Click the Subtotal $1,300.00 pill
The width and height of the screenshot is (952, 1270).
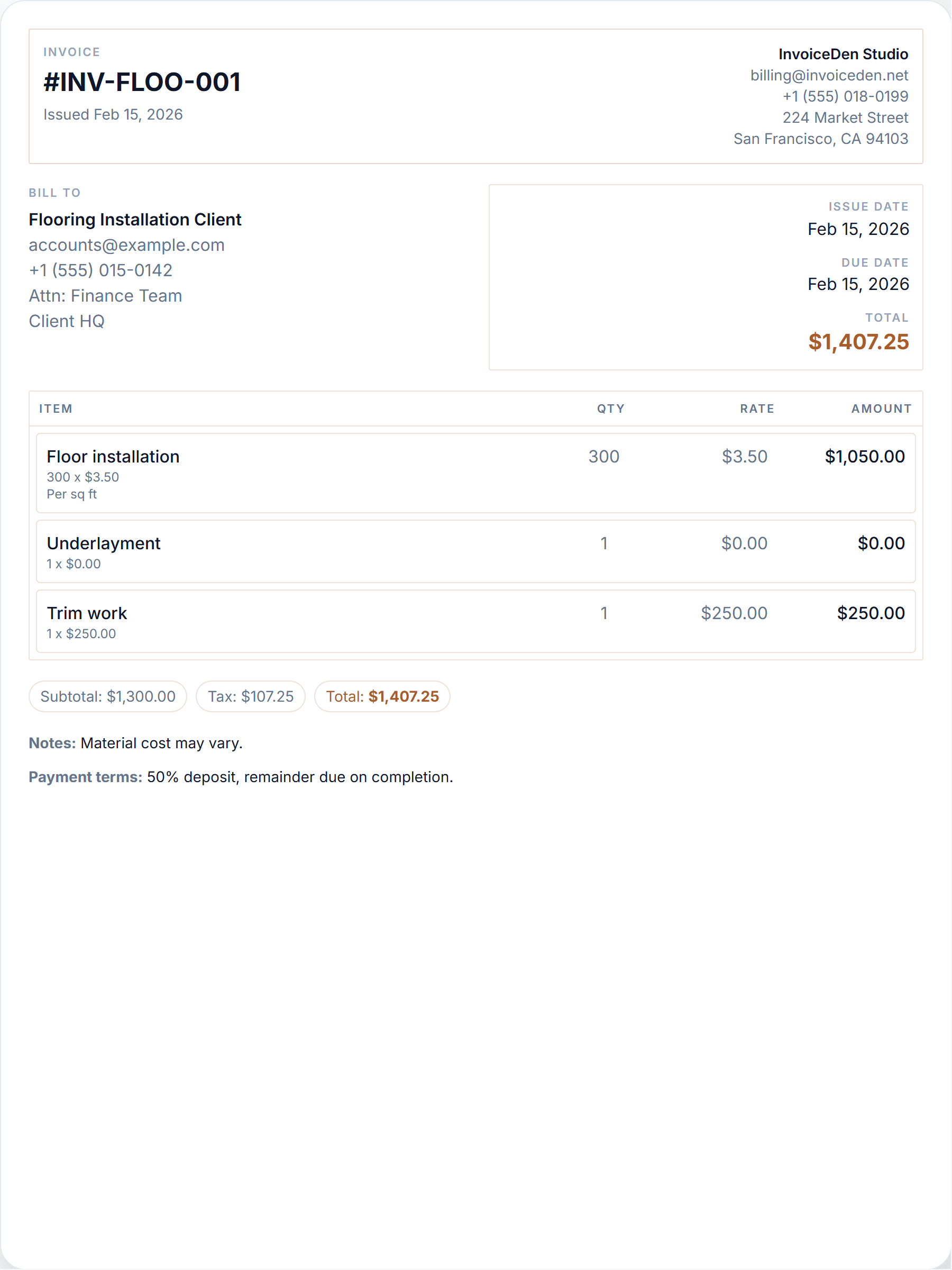108,696
